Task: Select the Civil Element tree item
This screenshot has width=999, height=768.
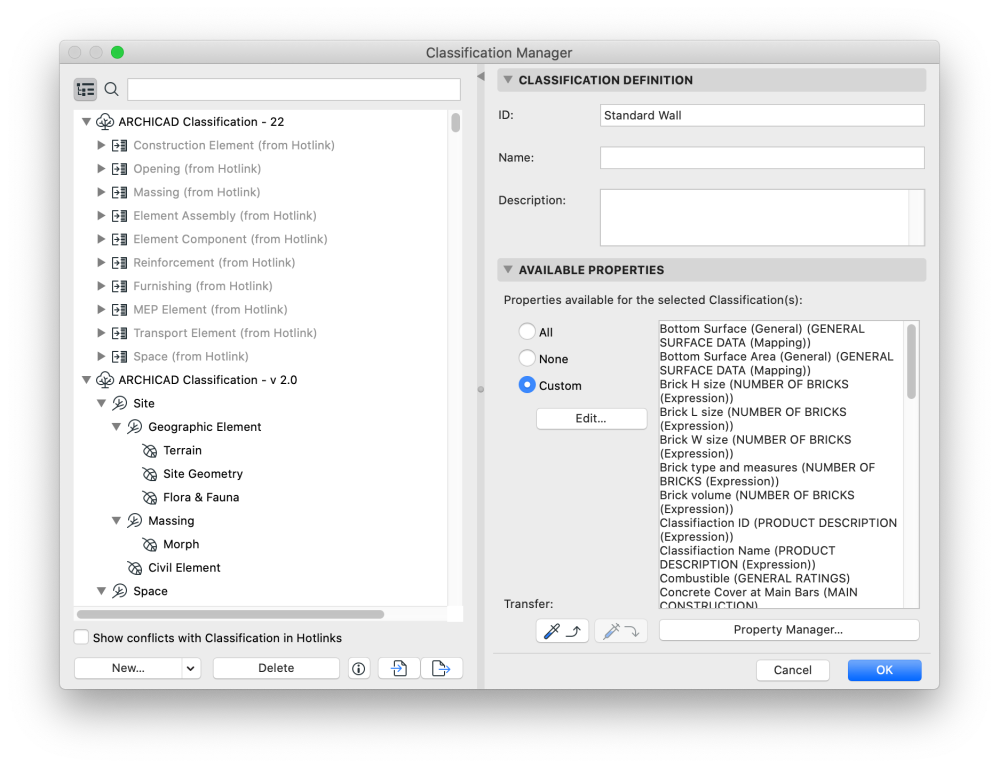Action: point(184,568)
